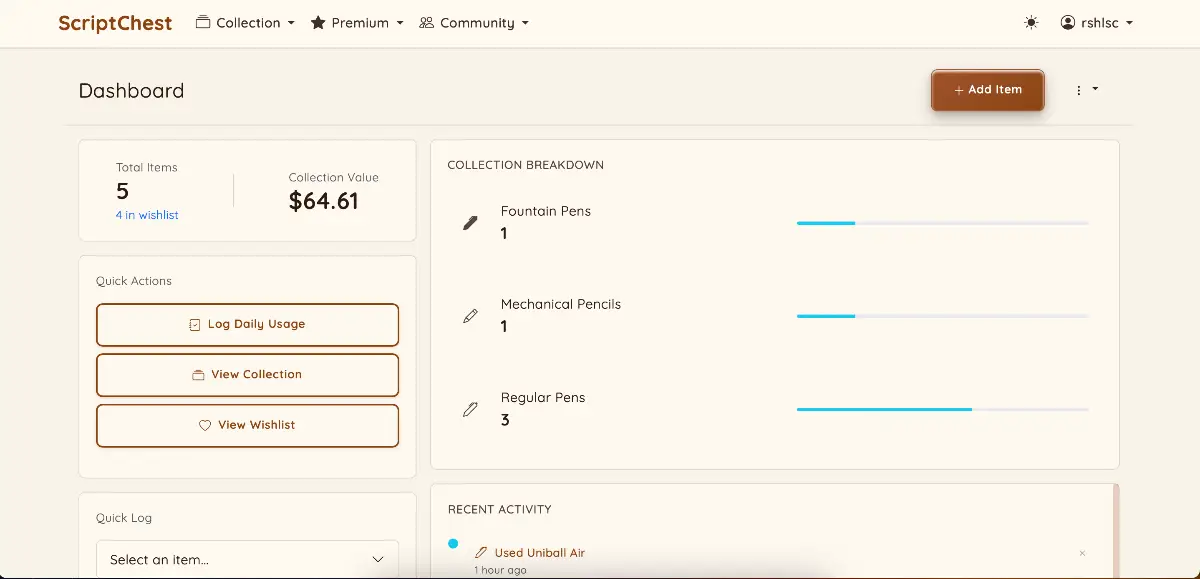Click the Log Daily Usage button

247,325
